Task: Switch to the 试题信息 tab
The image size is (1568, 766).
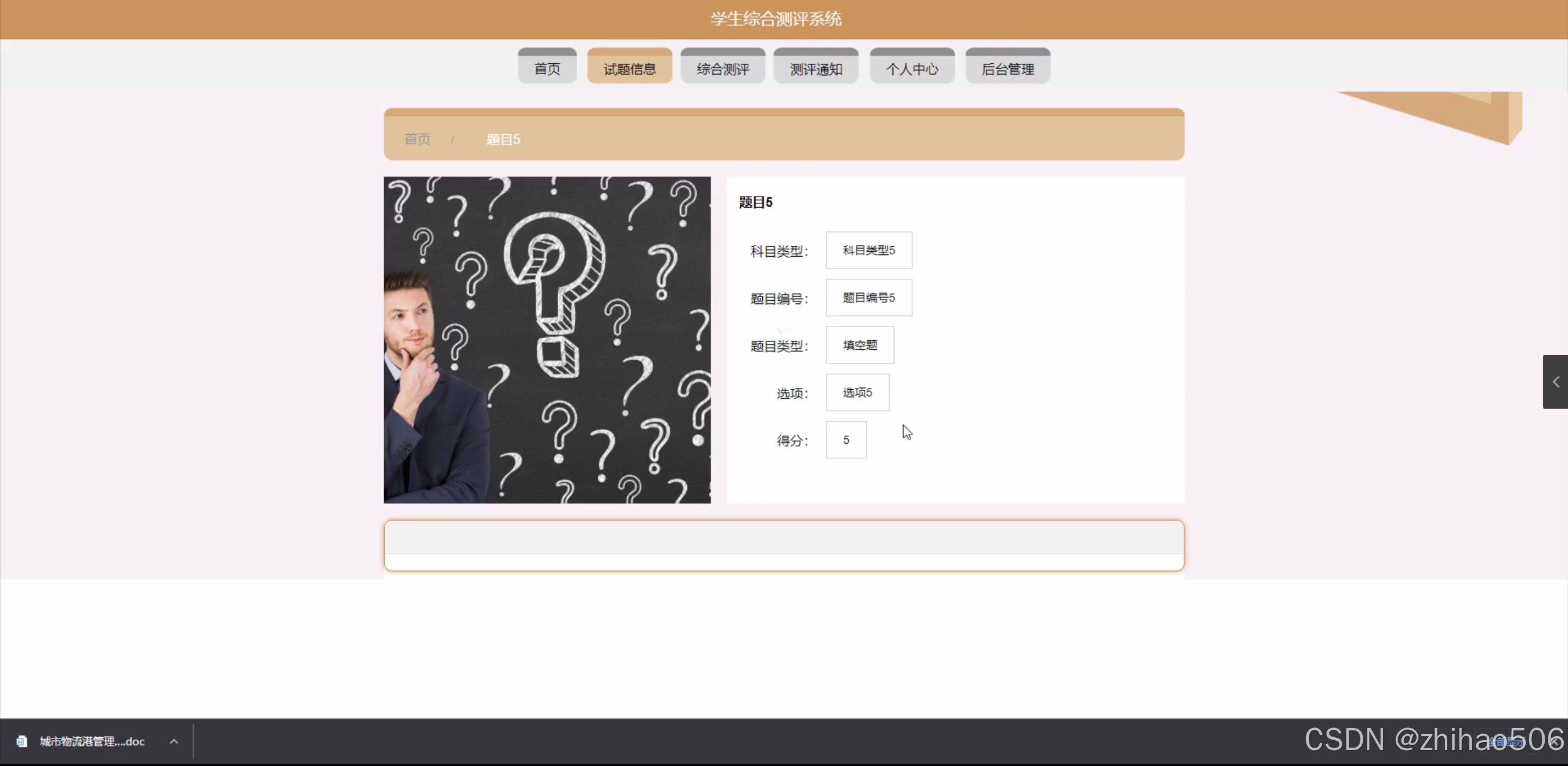Action: point(629,69)
